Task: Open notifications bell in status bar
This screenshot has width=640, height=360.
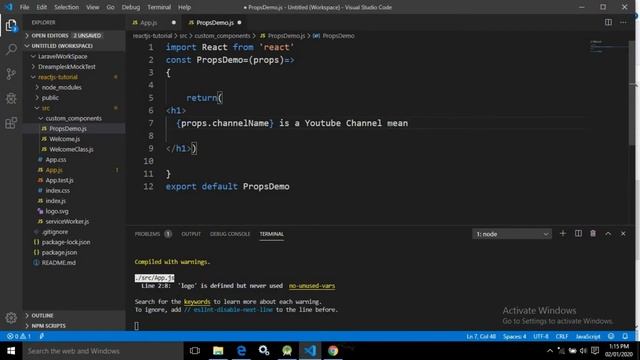Action: click(625, 336)
